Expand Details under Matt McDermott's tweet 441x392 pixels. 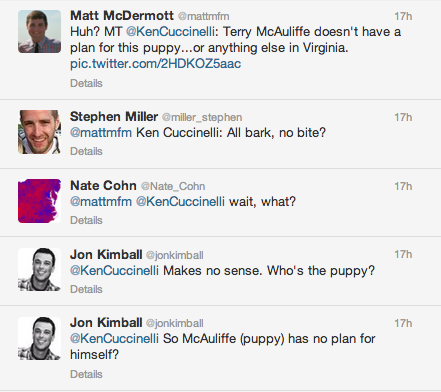click(86, 83)
